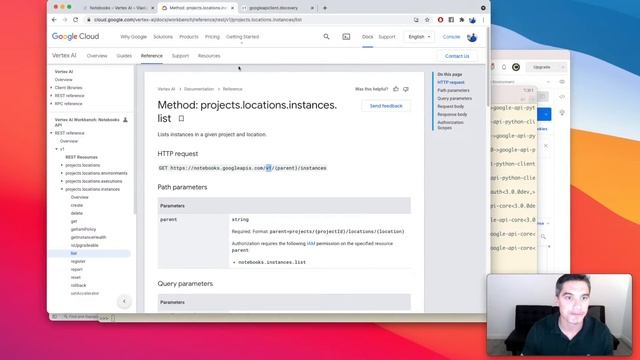Open the Solutions menu
The height and width of the screenshot is (360, 640).
[163, 37]
